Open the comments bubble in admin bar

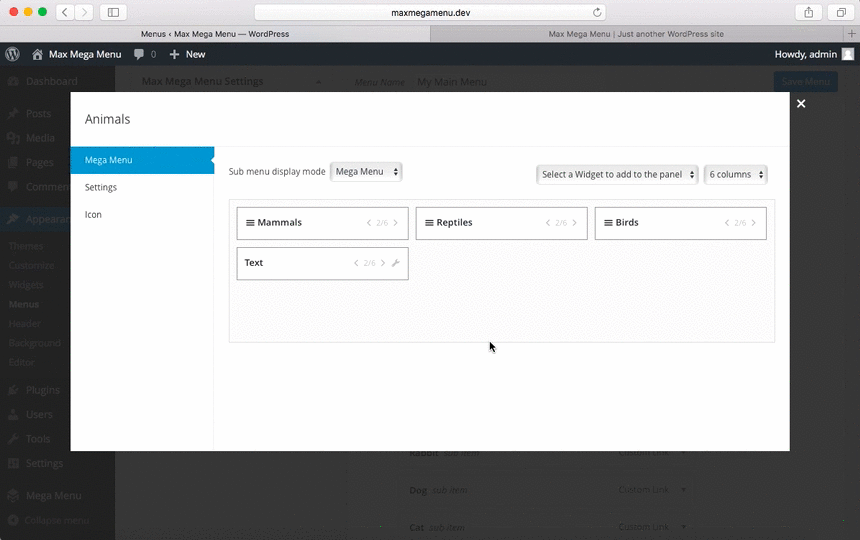[x=139, y=54]
